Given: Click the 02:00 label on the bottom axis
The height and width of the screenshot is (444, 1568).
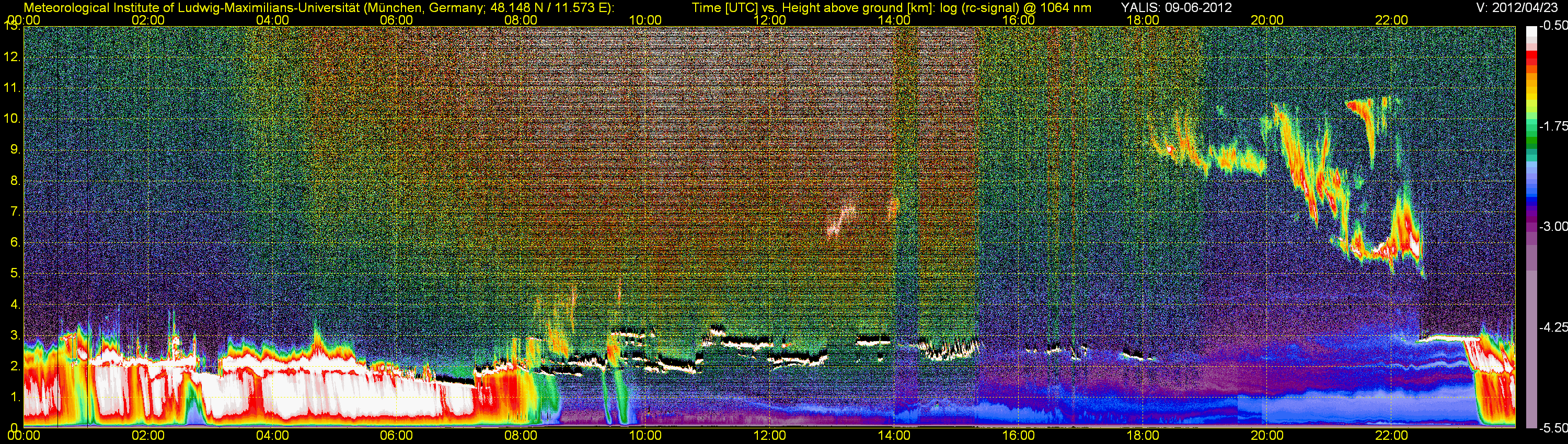Looking at the screenshot, I should [148, 436].
